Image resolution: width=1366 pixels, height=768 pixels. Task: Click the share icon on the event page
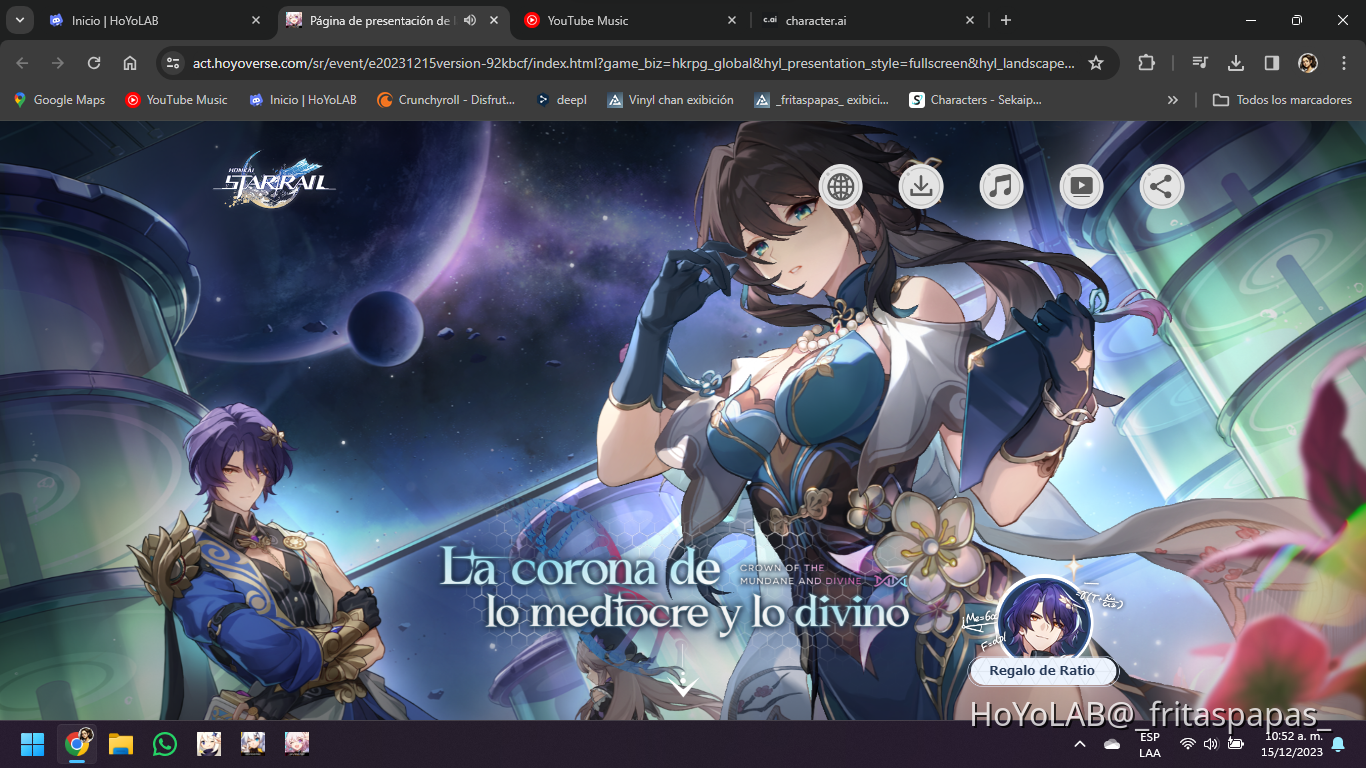coord(1161,186)
